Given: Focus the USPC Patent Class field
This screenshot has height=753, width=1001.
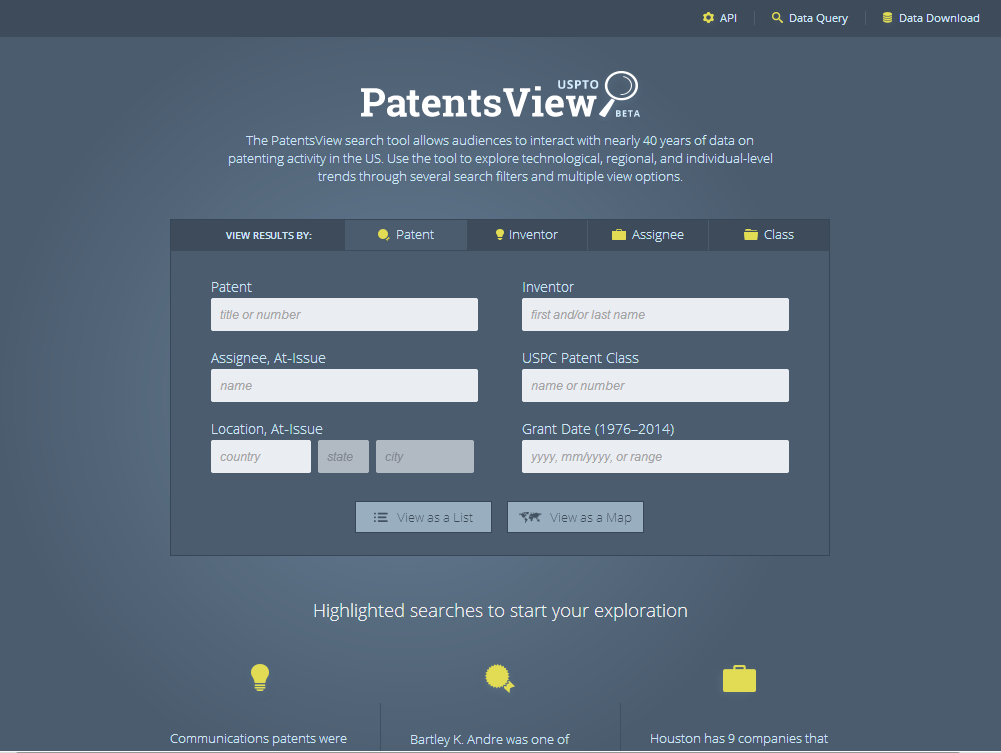Looking at the screenshot, I should [x=655, y=386].
